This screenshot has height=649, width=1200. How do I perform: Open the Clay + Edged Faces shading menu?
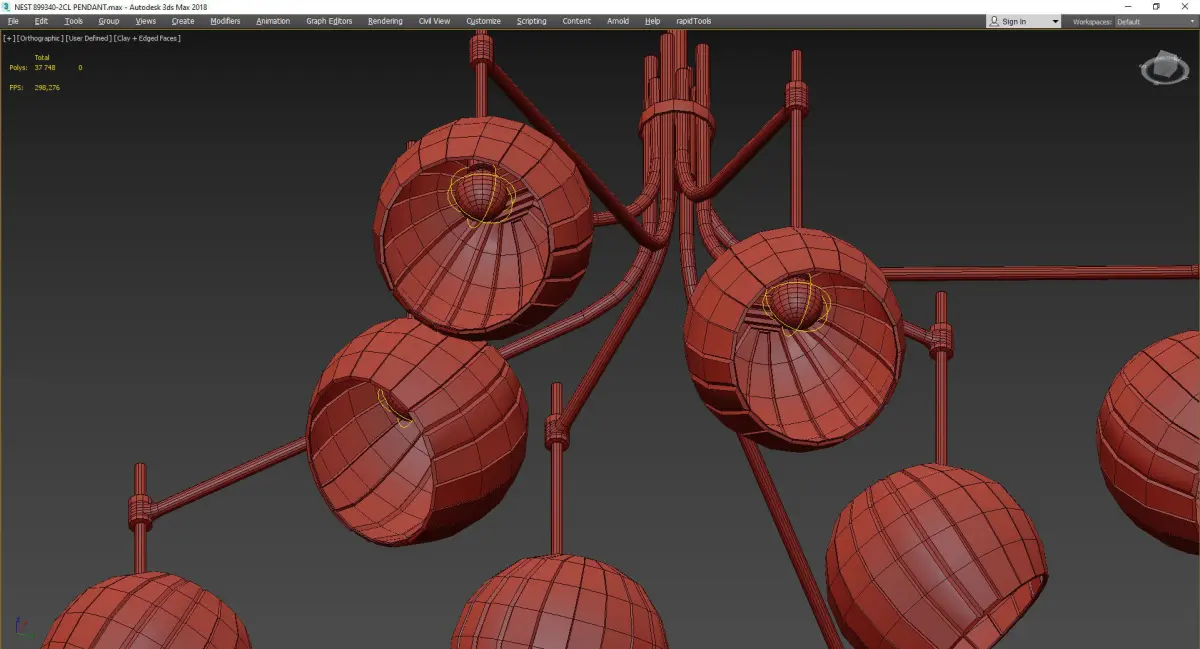coord(147,38)
